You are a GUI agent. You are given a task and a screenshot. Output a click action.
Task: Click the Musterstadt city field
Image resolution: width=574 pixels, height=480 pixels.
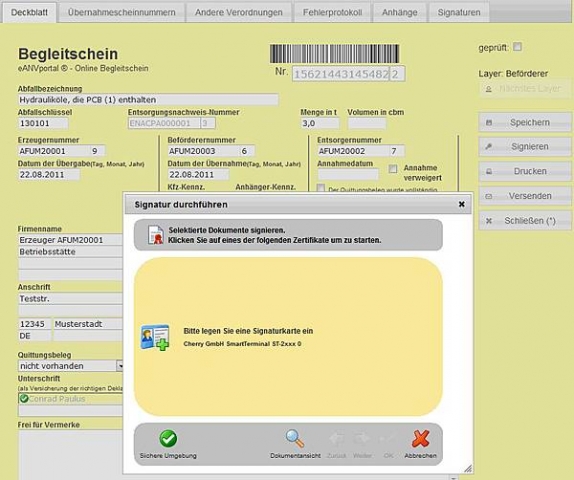click(88, 324)
